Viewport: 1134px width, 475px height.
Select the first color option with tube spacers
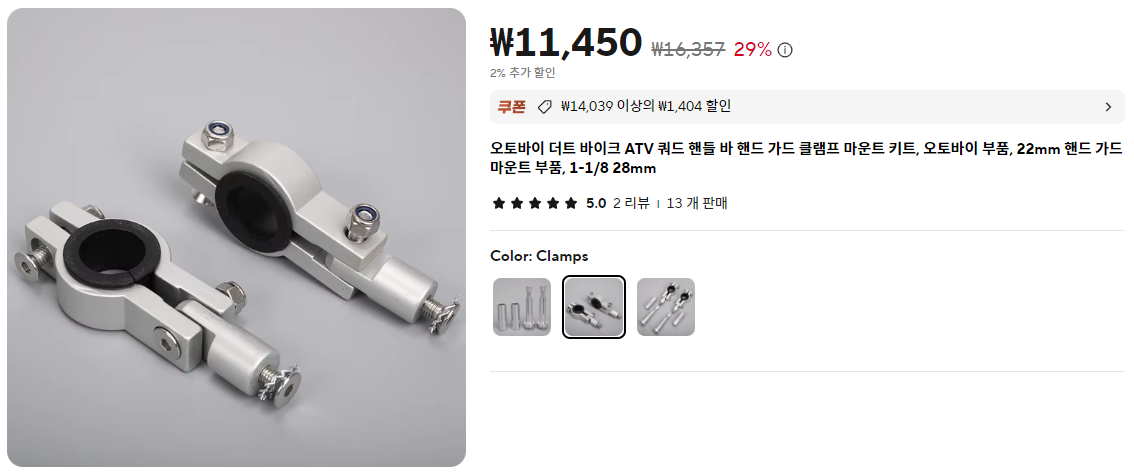click(521, 307)
